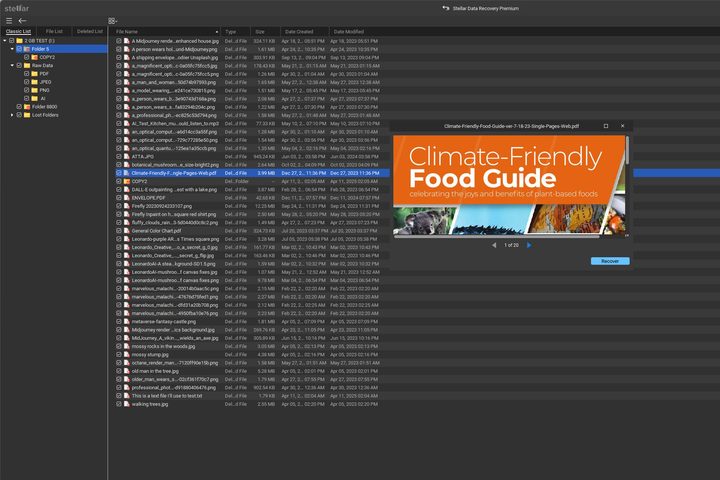Switch to the Deleted List tab

[x=90, y=31]
